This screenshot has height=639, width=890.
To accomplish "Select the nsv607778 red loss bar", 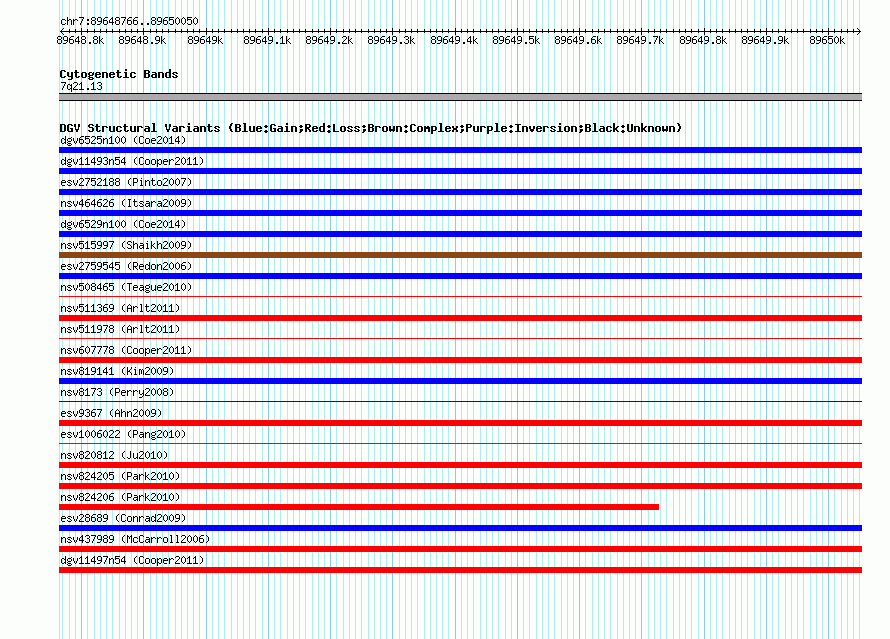I will point(460,360).
